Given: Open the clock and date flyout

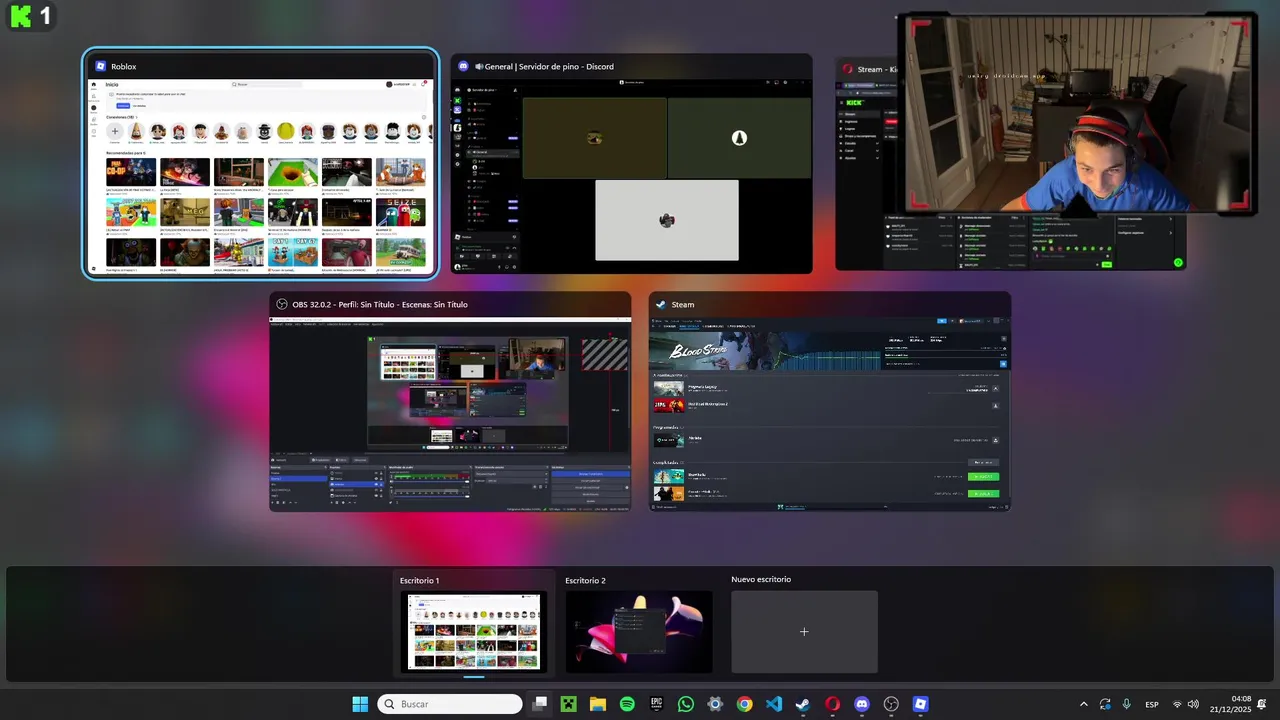Looking at the screenshot, I should pos(1231,704).
